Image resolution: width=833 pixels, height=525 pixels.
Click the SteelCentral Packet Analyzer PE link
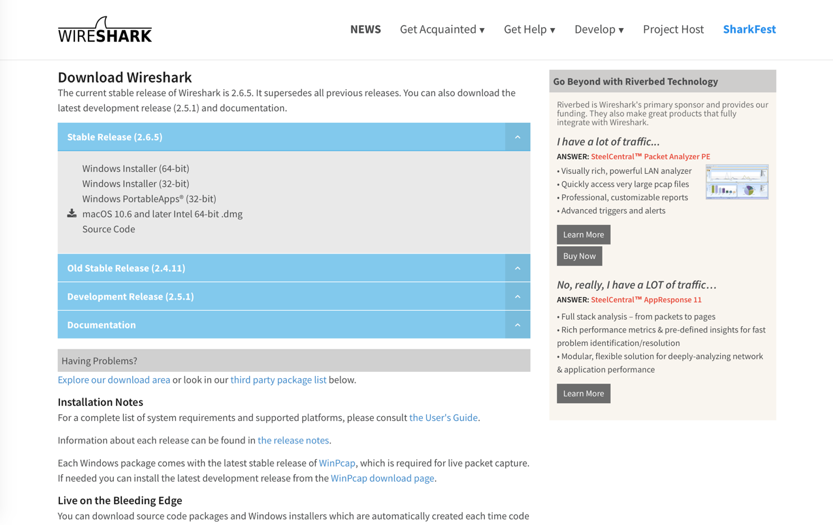point(650,157)
